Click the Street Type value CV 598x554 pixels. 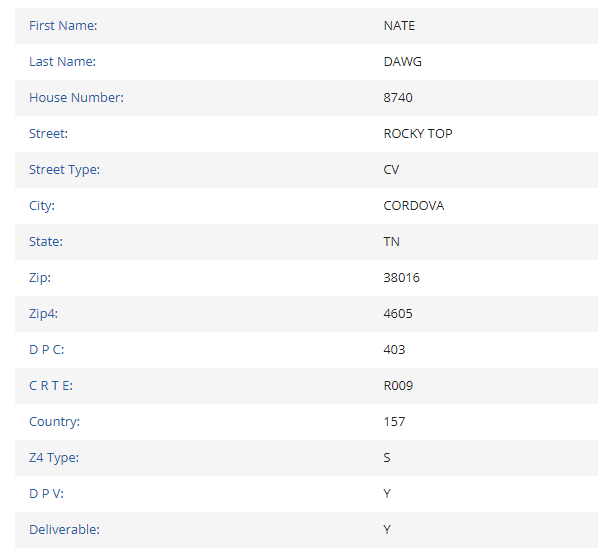(391, 170)
